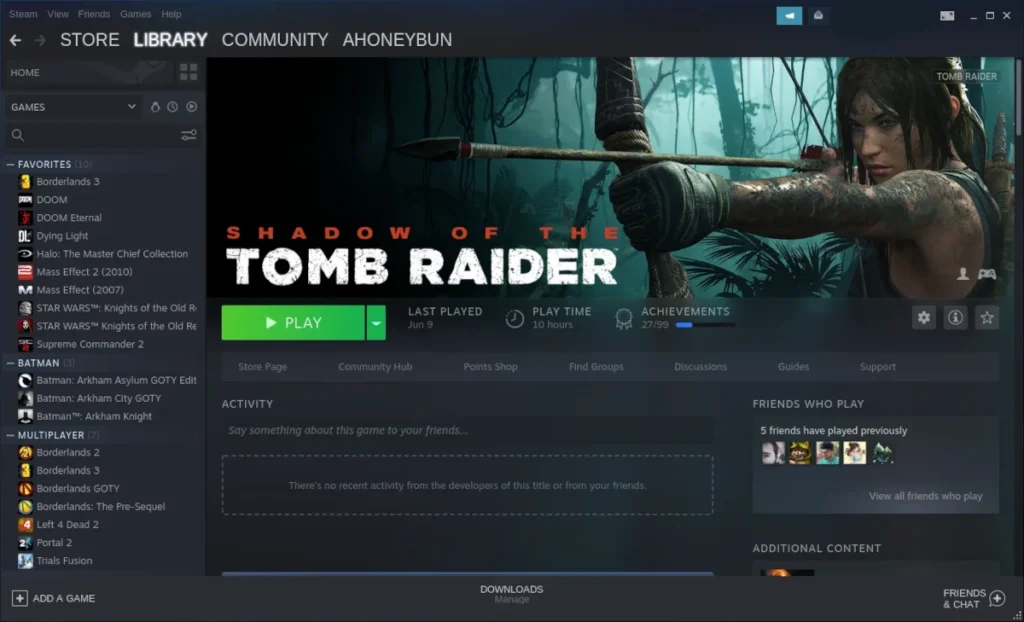Open the notifications bell icon in title bar
This screenshot has width=1024, height=622.
818,15
